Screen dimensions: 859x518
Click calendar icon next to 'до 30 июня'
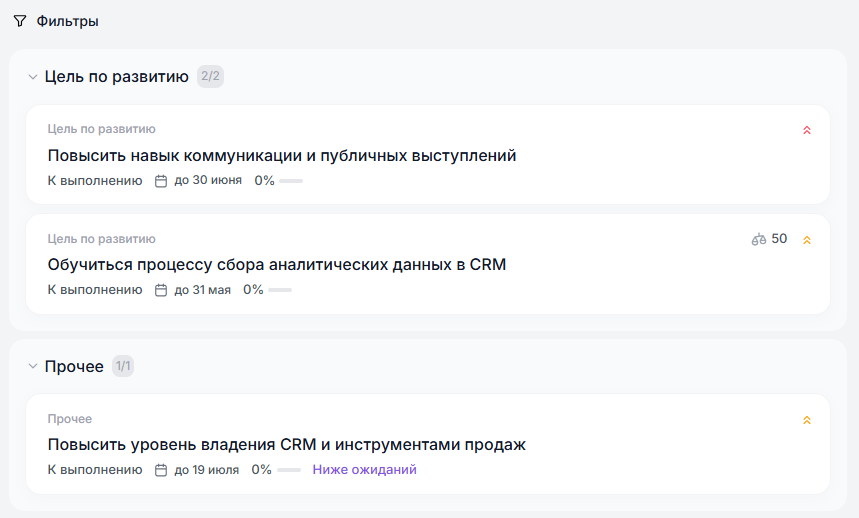click(x=161, y=181)
